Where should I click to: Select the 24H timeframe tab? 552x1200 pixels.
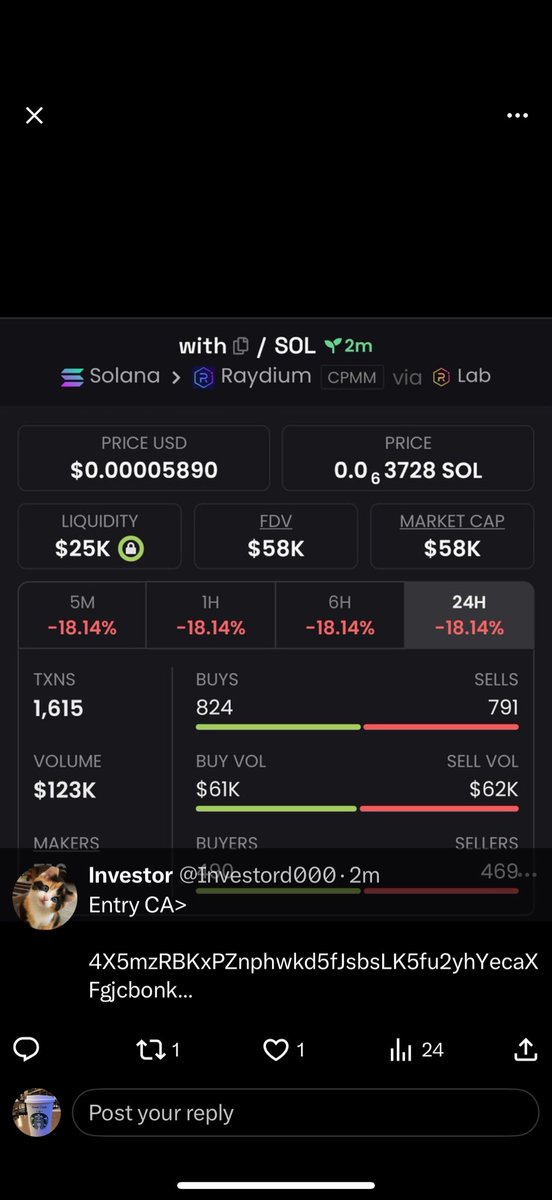coord(469,615)
